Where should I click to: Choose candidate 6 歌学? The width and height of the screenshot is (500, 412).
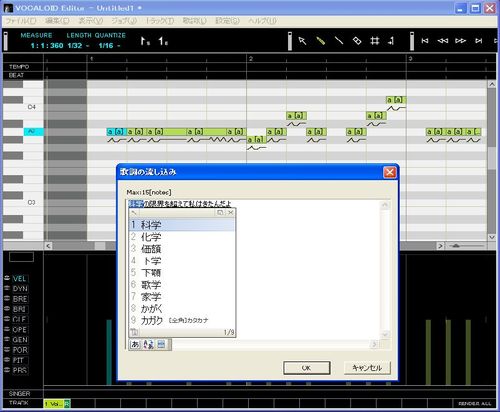pyautogui.click(x=182, y=285)
